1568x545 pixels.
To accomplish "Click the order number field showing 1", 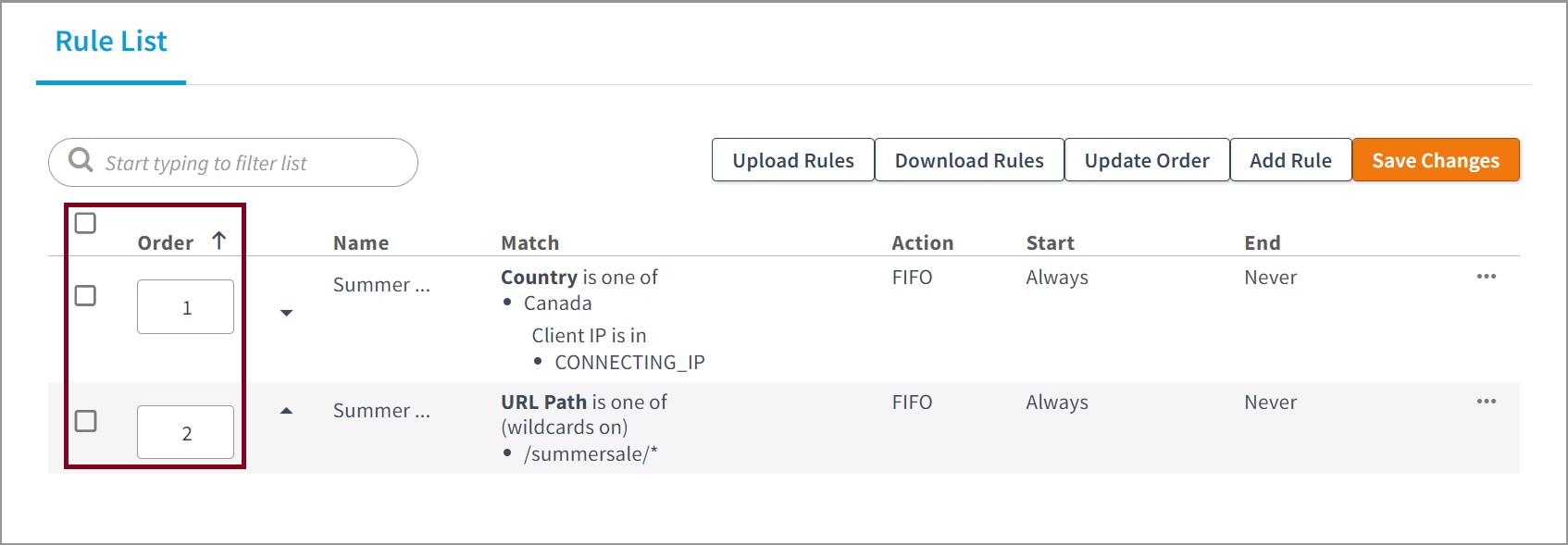I will point(185,307).
